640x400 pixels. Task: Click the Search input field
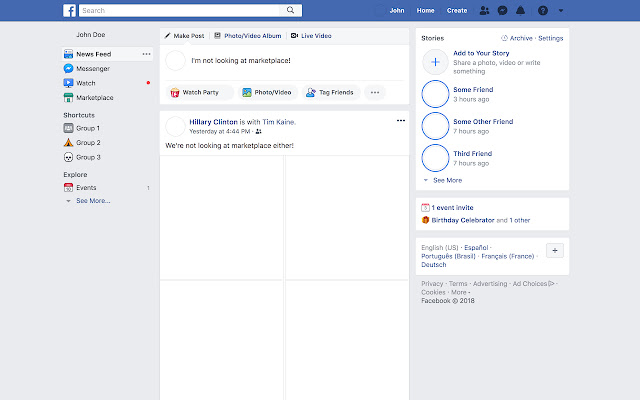point(180,10)
